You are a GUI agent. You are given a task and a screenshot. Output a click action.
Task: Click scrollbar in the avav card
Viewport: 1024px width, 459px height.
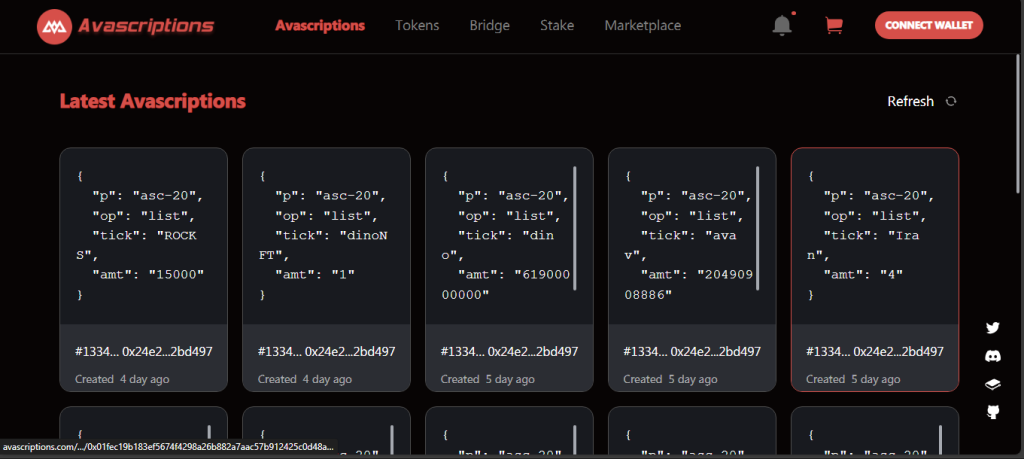click(758, 228)
